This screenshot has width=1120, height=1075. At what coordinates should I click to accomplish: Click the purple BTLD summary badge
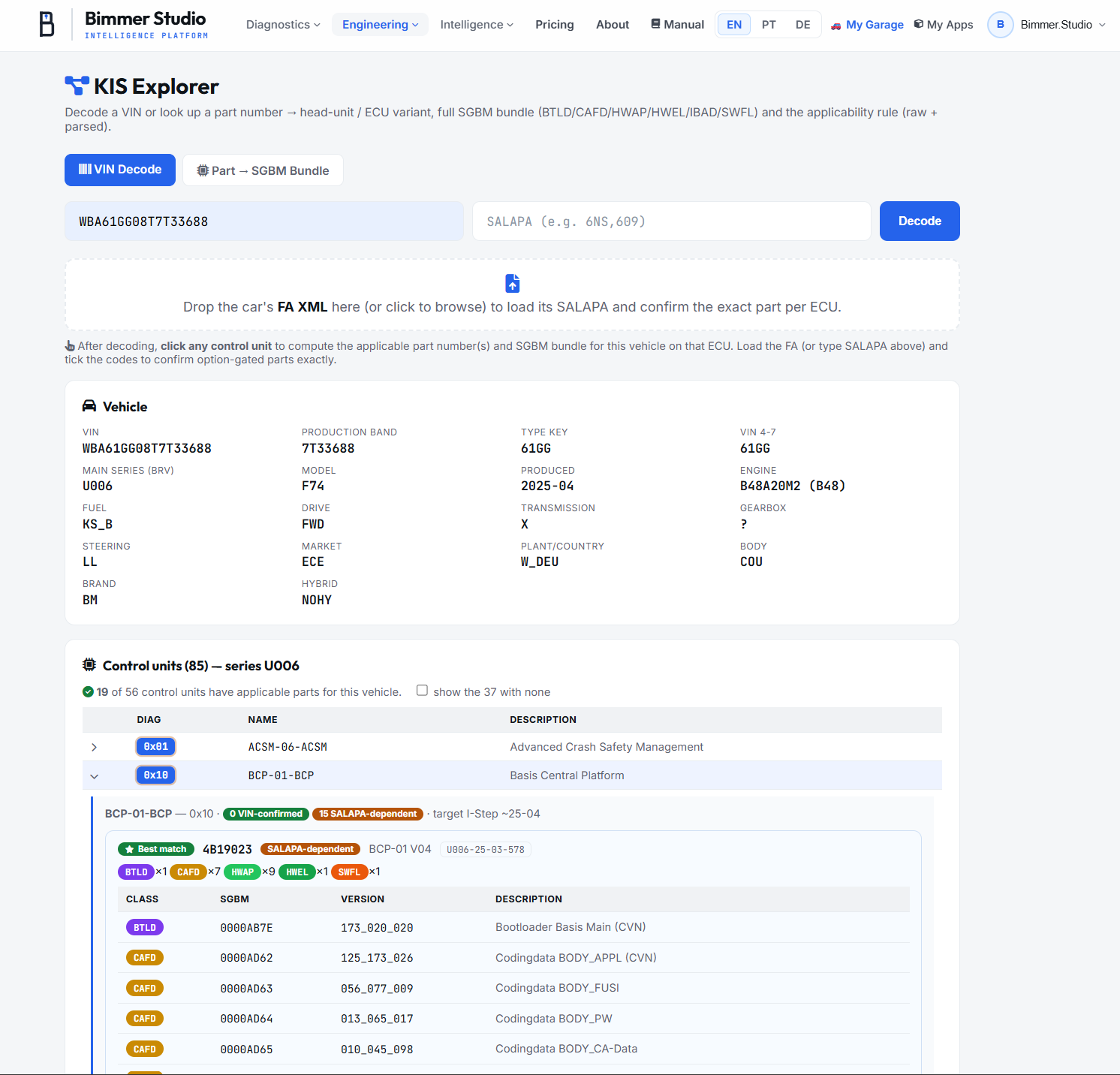pyautogui.click(x=136, y=872)
